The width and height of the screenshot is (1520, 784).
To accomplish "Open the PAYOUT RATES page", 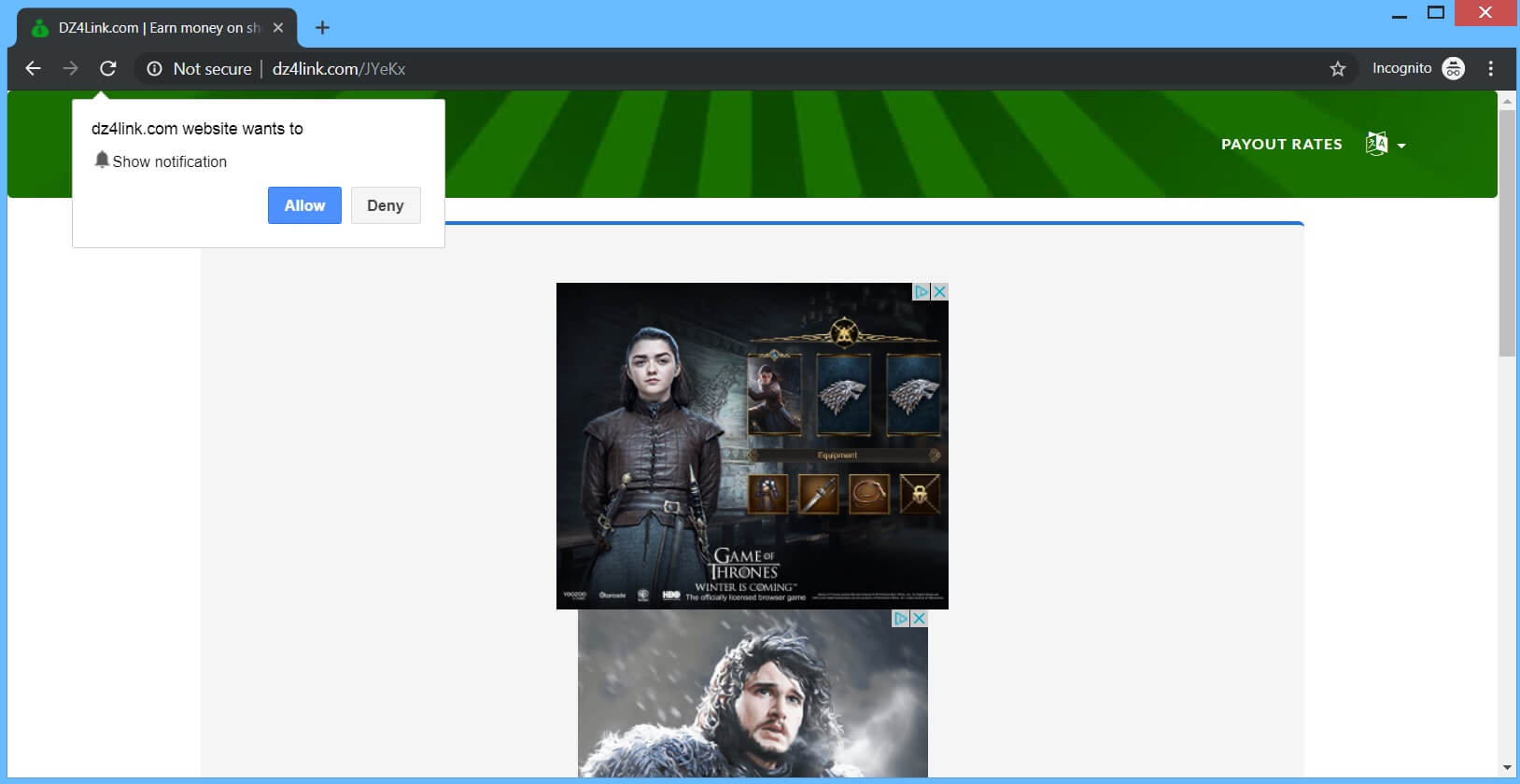I will coord(1282,144).
